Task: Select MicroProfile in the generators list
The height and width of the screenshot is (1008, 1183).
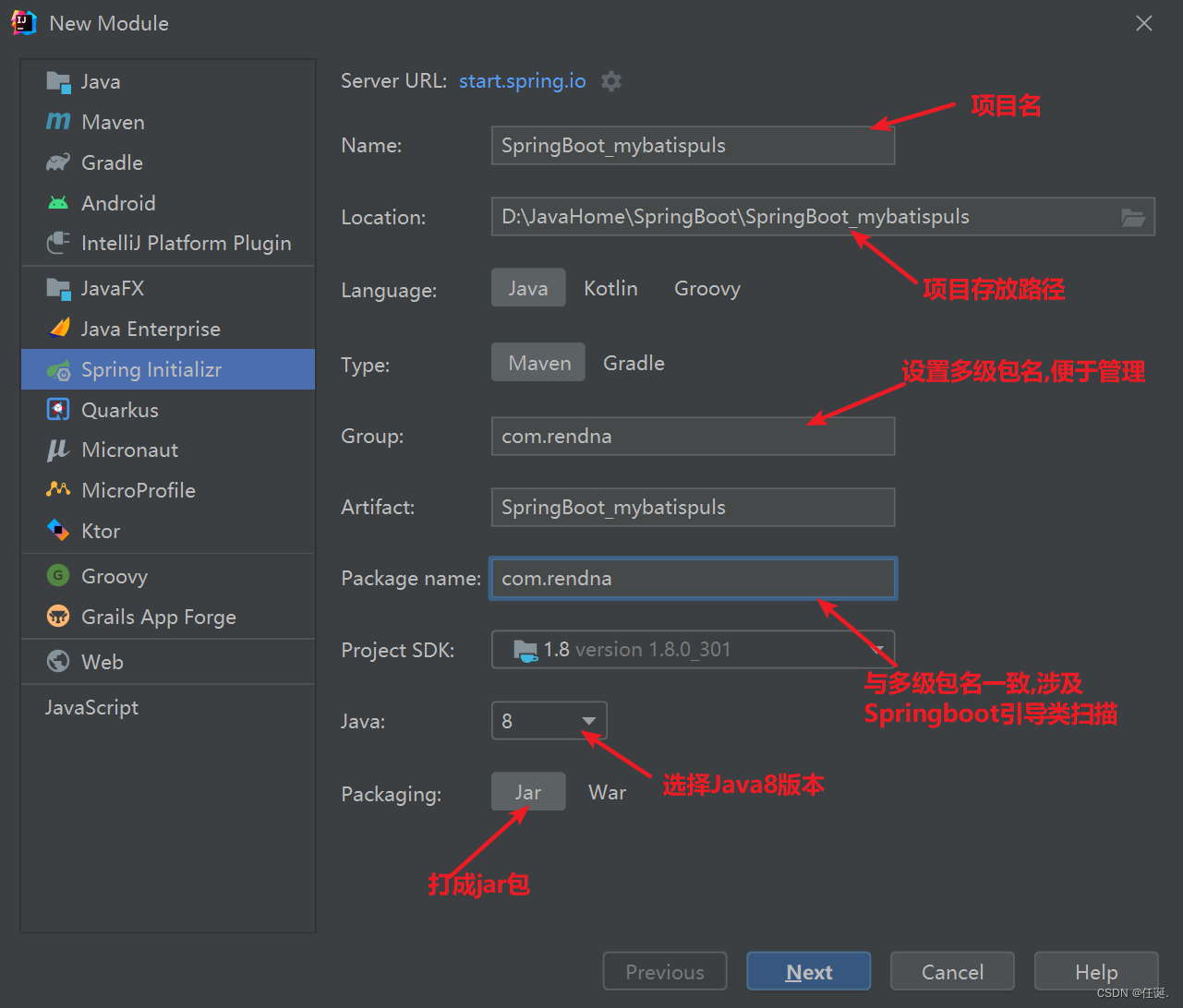Action: [168, 489]
